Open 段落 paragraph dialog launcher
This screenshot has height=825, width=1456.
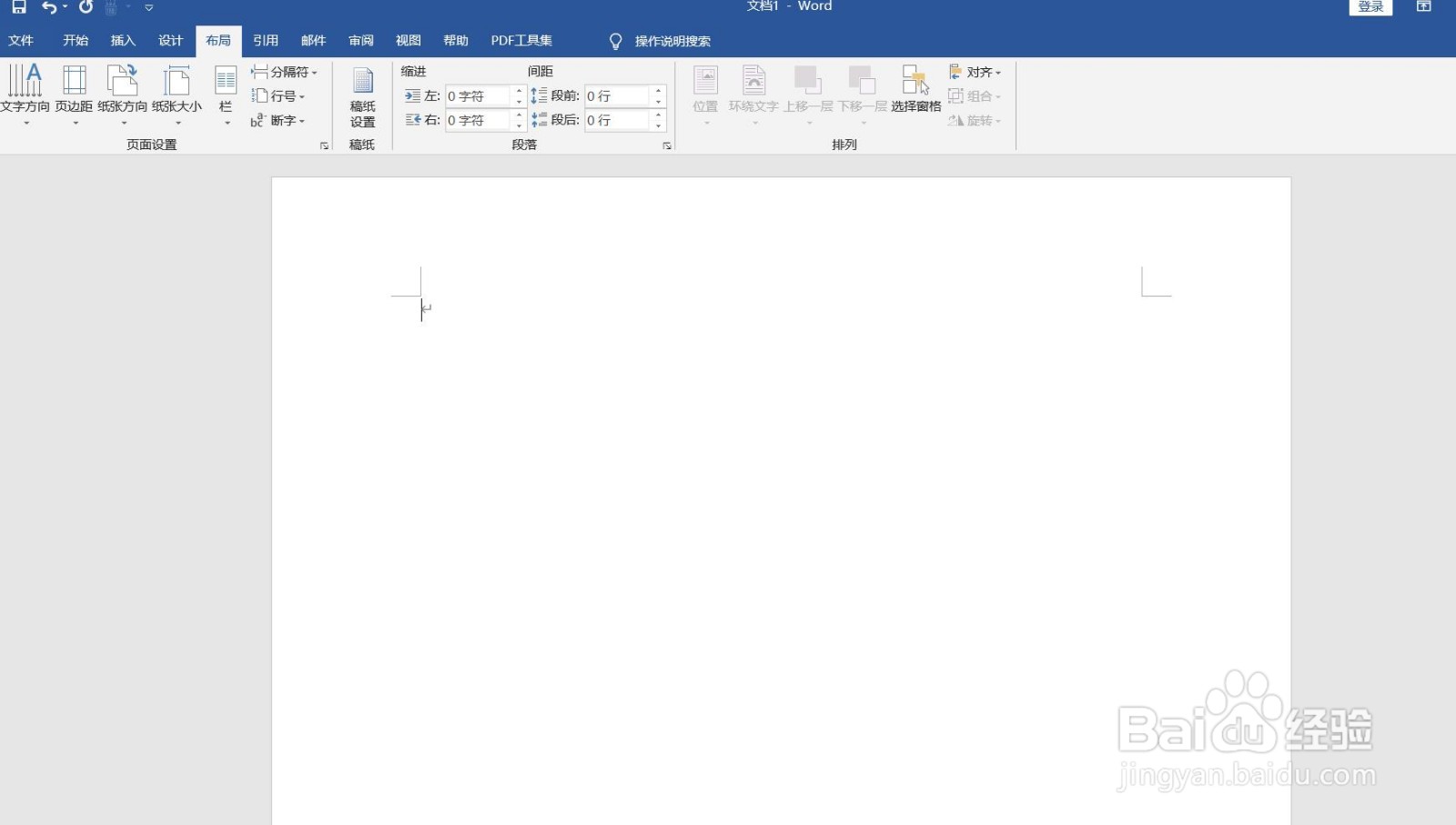(667, 146)
